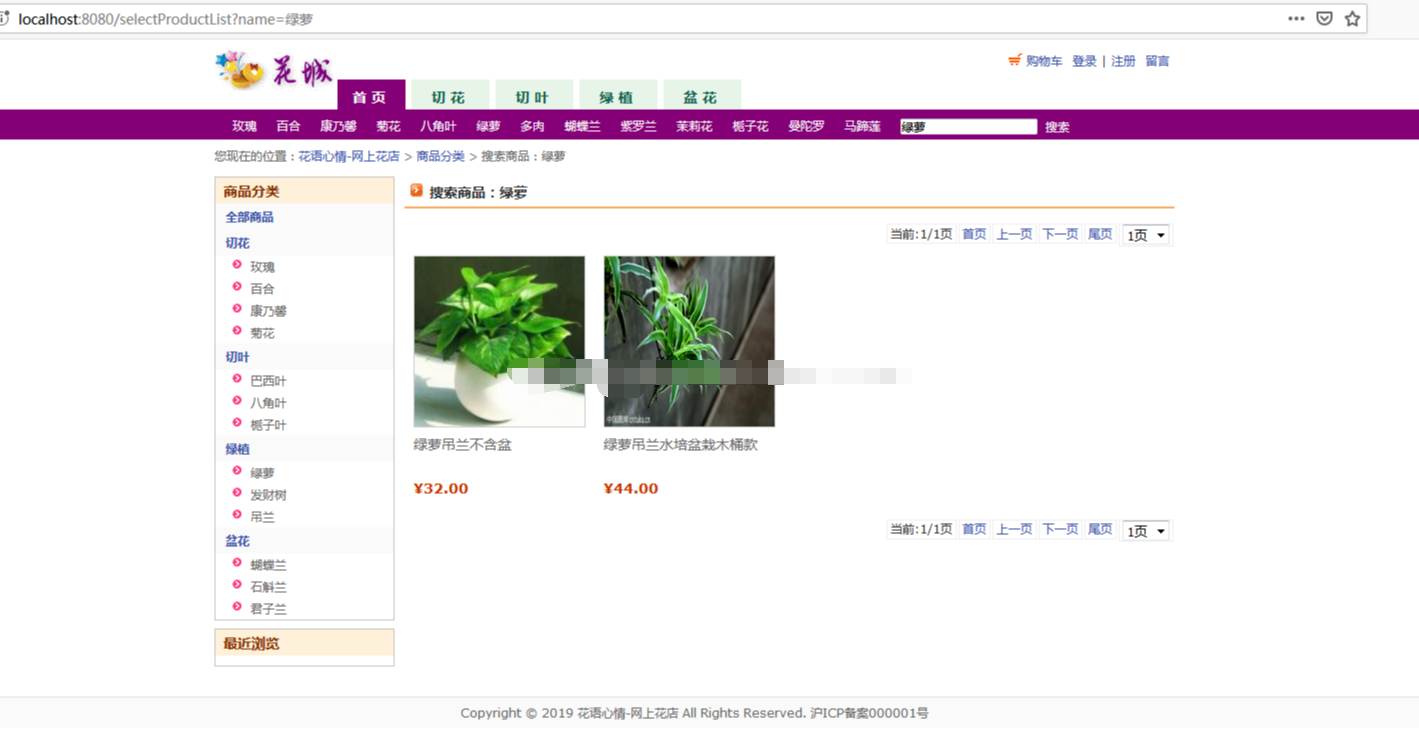
Task: Click the ¥32.00 price text
Action: click(x=440, y=488)
